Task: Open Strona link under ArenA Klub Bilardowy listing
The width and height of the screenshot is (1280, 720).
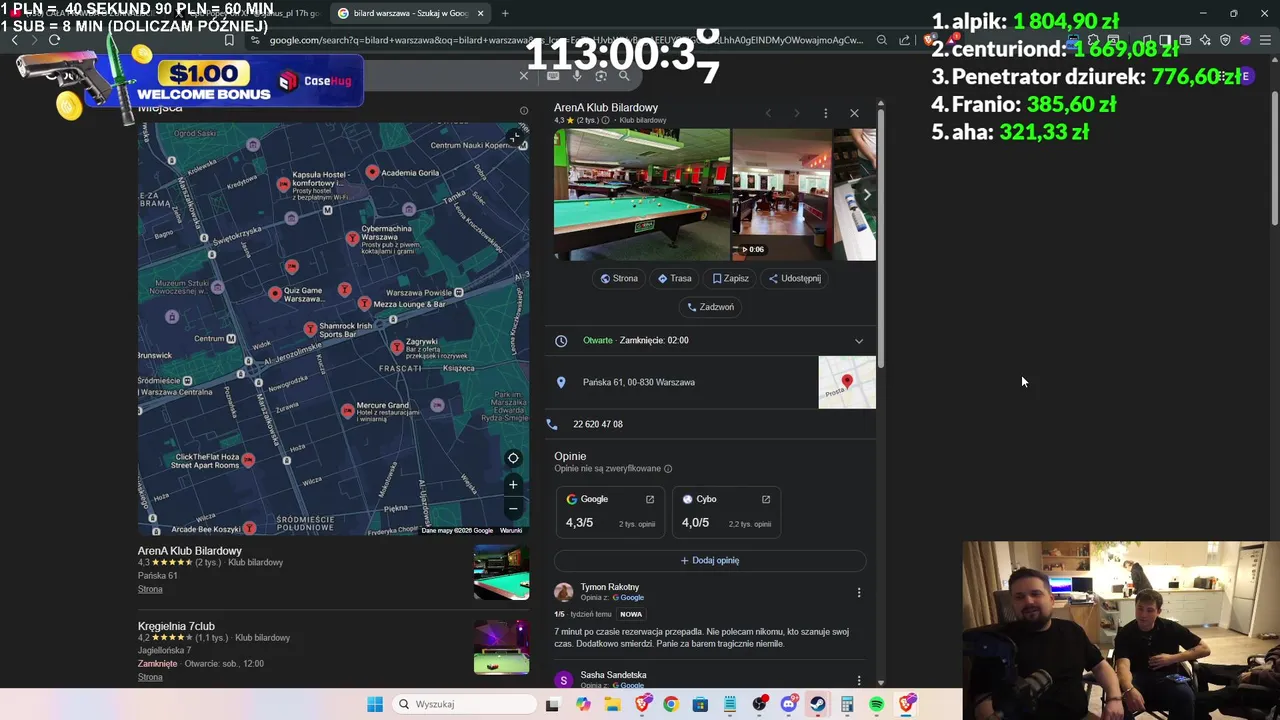Action: click(x=150, y=589)
